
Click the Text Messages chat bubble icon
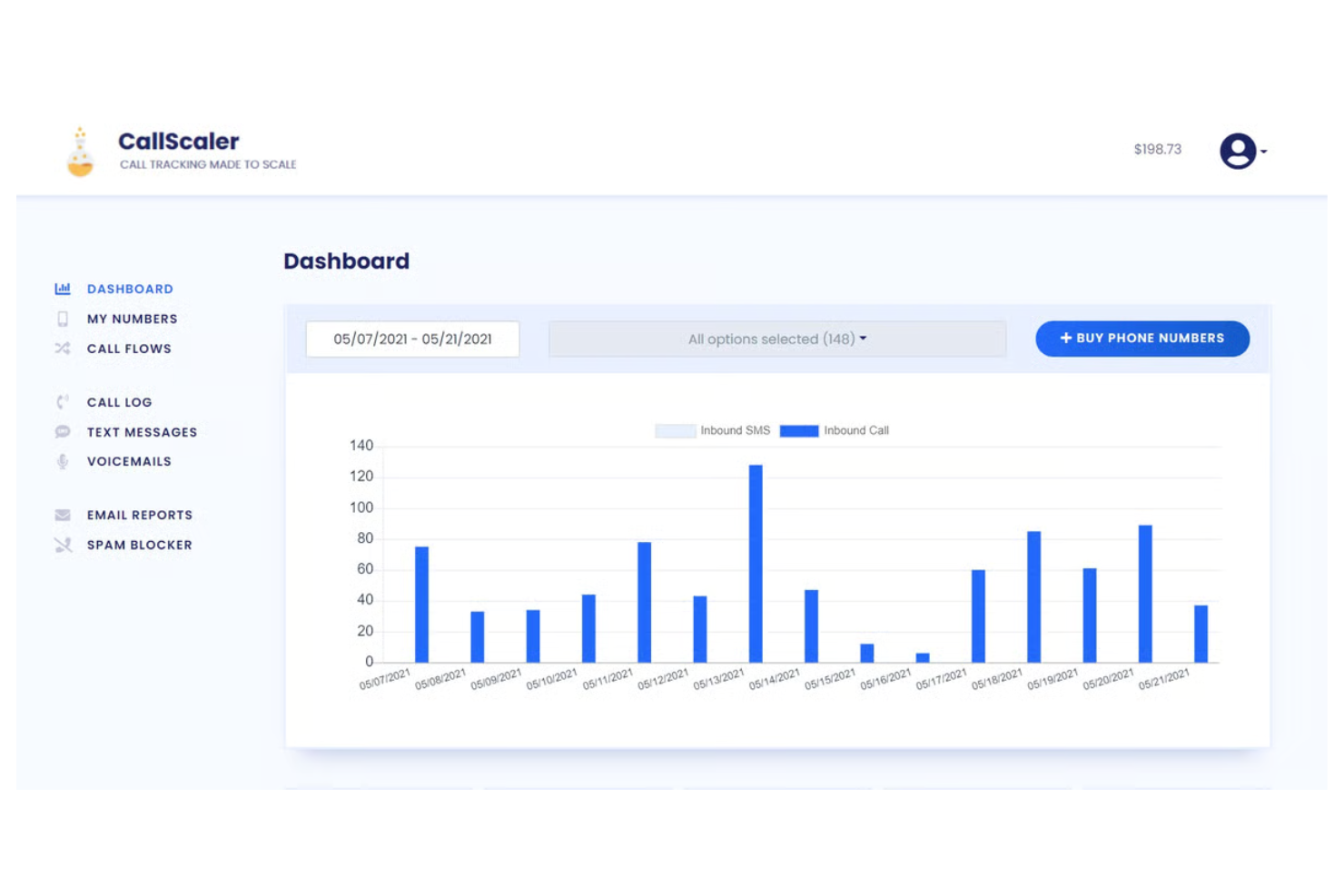(62, 431)
